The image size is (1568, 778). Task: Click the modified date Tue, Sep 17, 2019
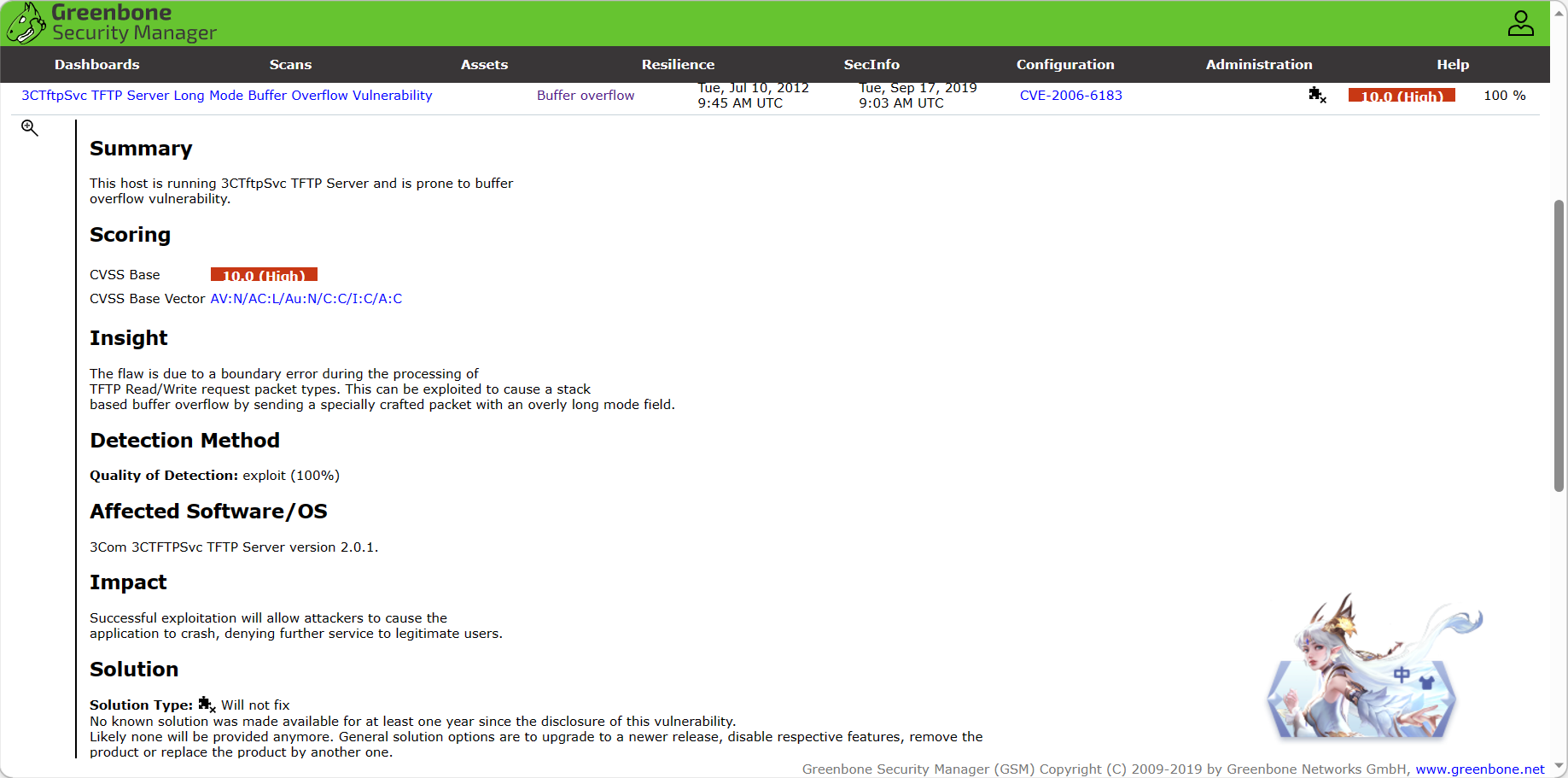coord(918,95)
